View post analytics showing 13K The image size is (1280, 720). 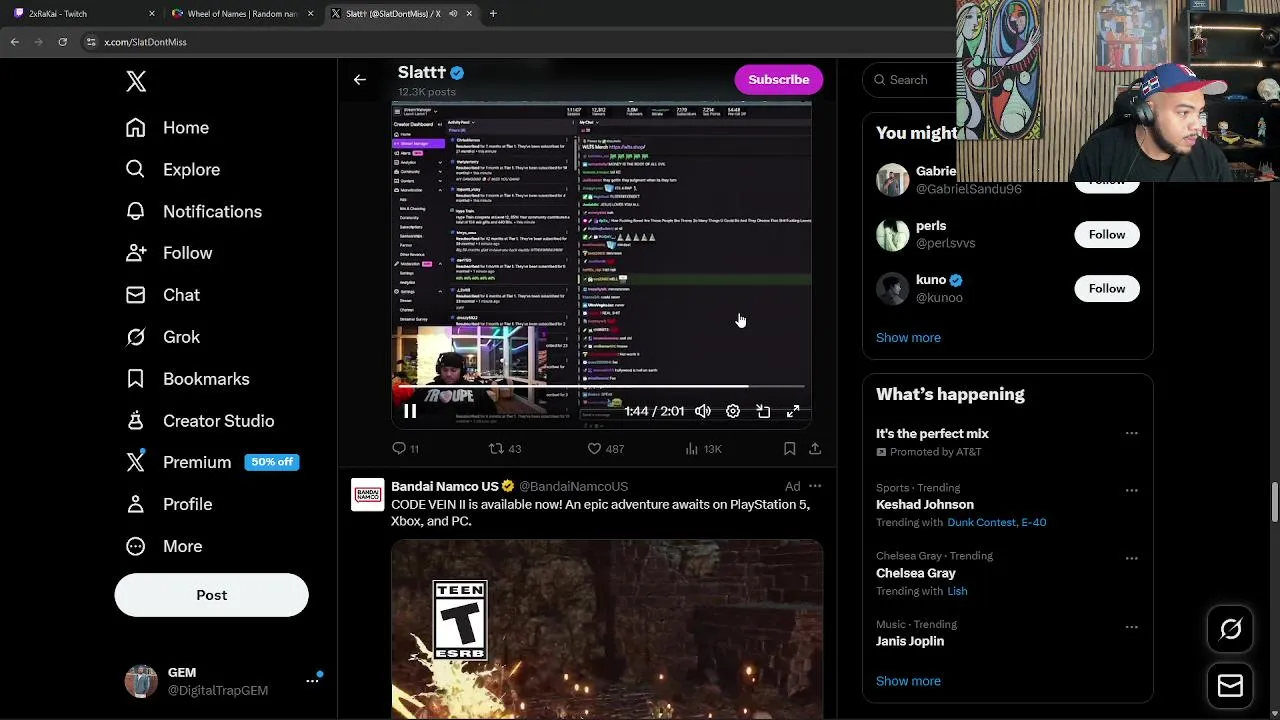pyautogui.click(x=703, y=449)
